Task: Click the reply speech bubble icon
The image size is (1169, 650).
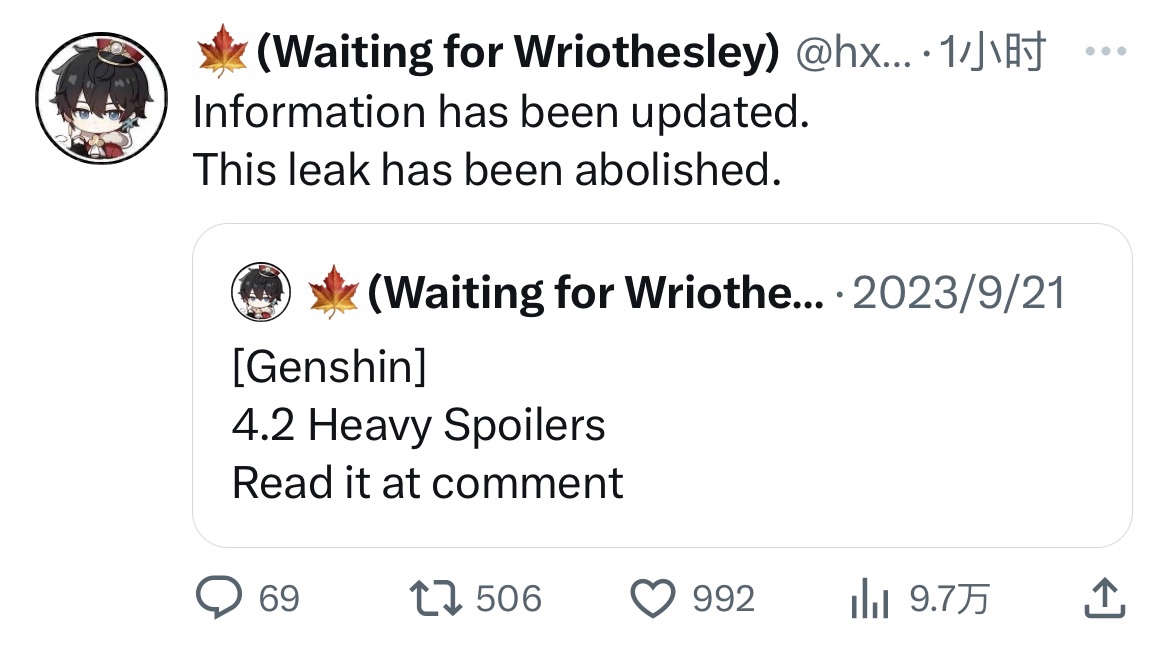Action: coord(218,598)
